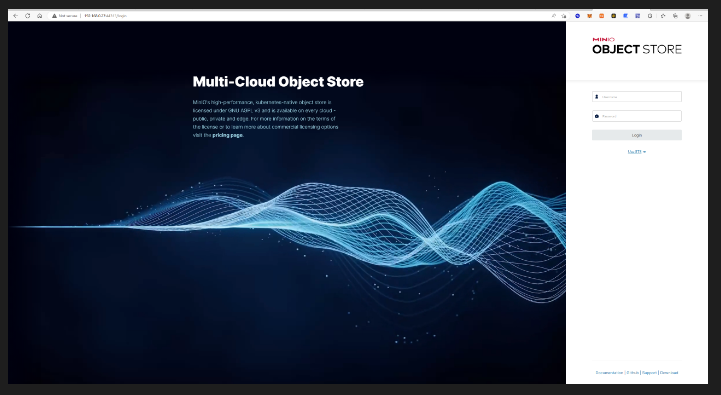Viewport: 721px width, 395px height.
Task: Click the Login button
Action: point(637,135)
